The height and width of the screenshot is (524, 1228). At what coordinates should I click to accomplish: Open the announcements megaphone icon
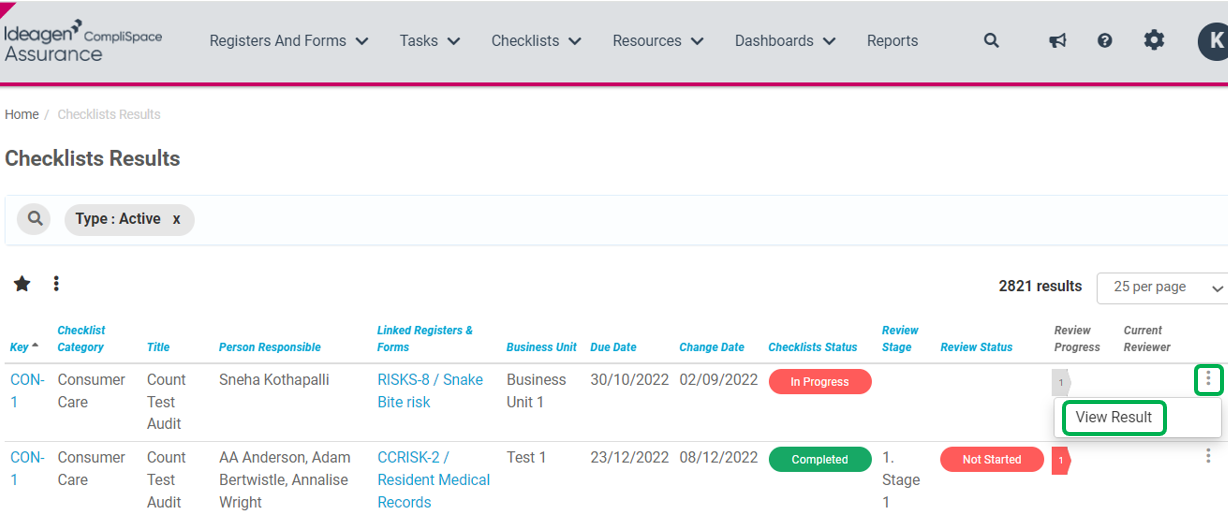pyautogui.click(x=1057, y=41)
